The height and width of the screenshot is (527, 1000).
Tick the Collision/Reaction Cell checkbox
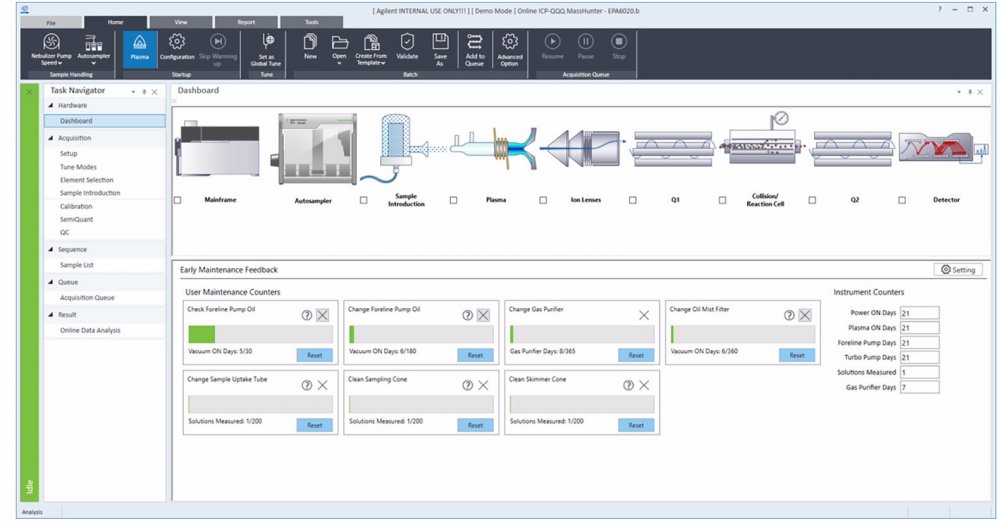coord(723,200)
